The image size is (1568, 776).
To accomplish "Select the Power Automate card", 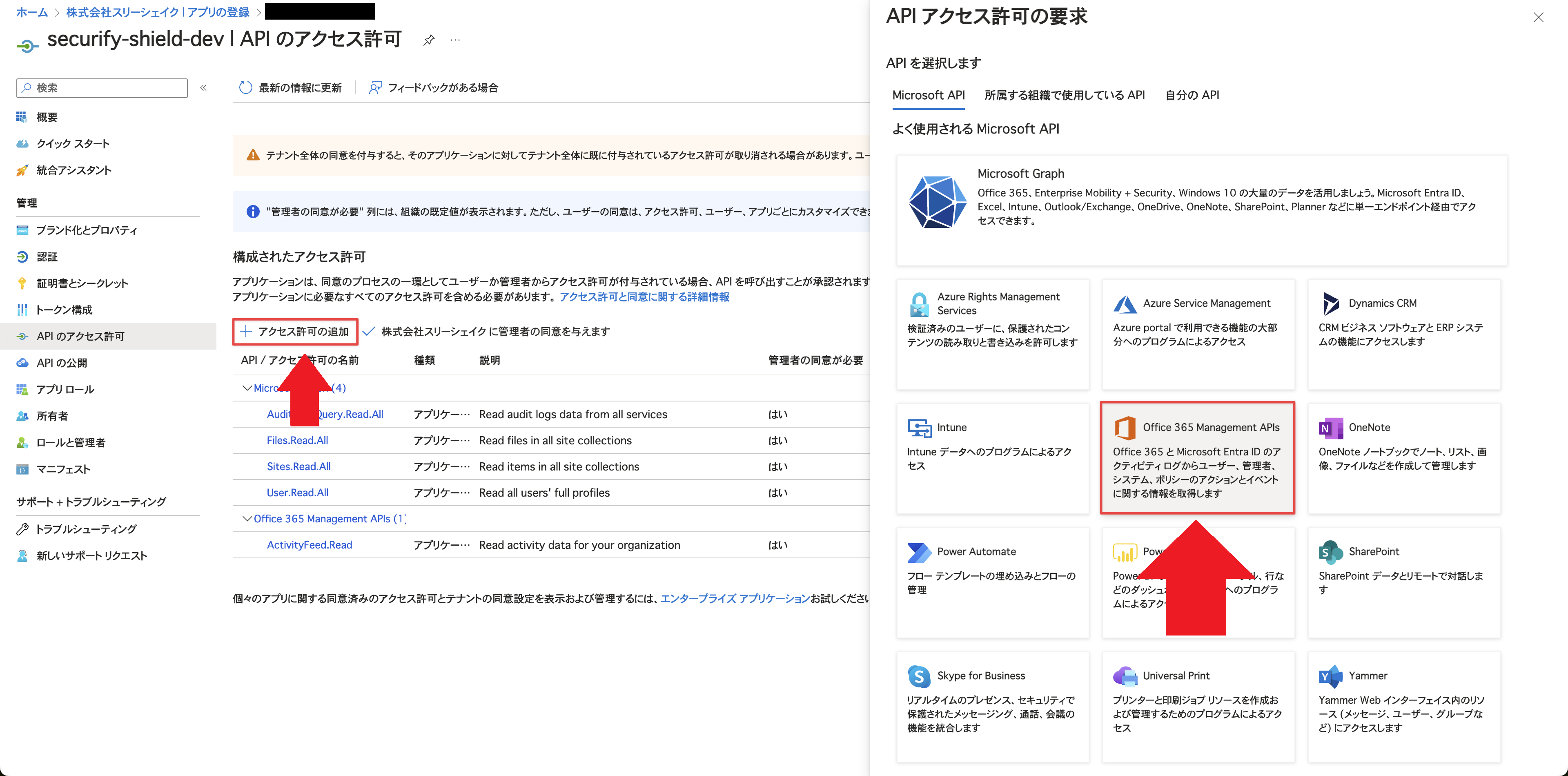I will tap(993, 582).
